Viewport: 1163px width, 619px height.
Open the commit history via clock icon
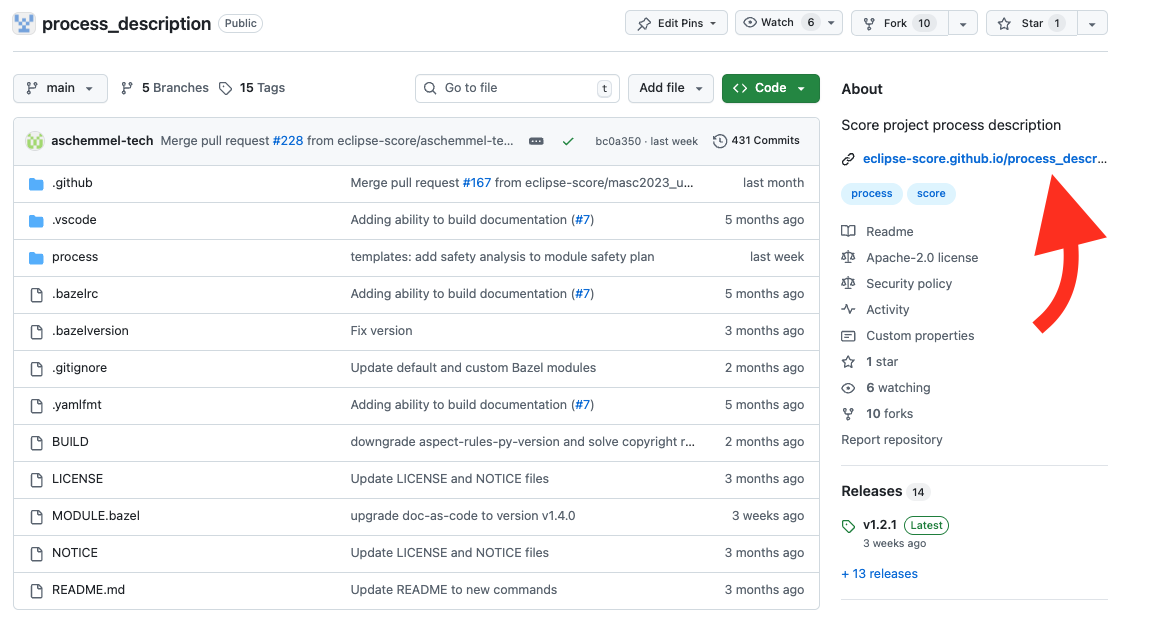720,140
